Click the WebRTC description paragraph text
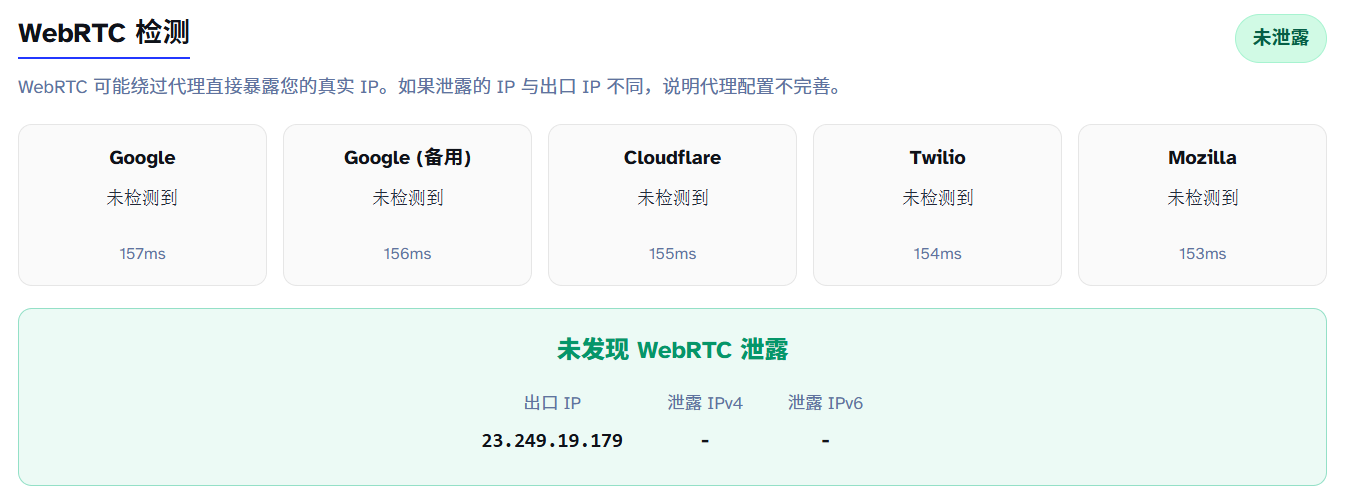This screenshot has height=494, width=1345. click(x=430, y=87)
